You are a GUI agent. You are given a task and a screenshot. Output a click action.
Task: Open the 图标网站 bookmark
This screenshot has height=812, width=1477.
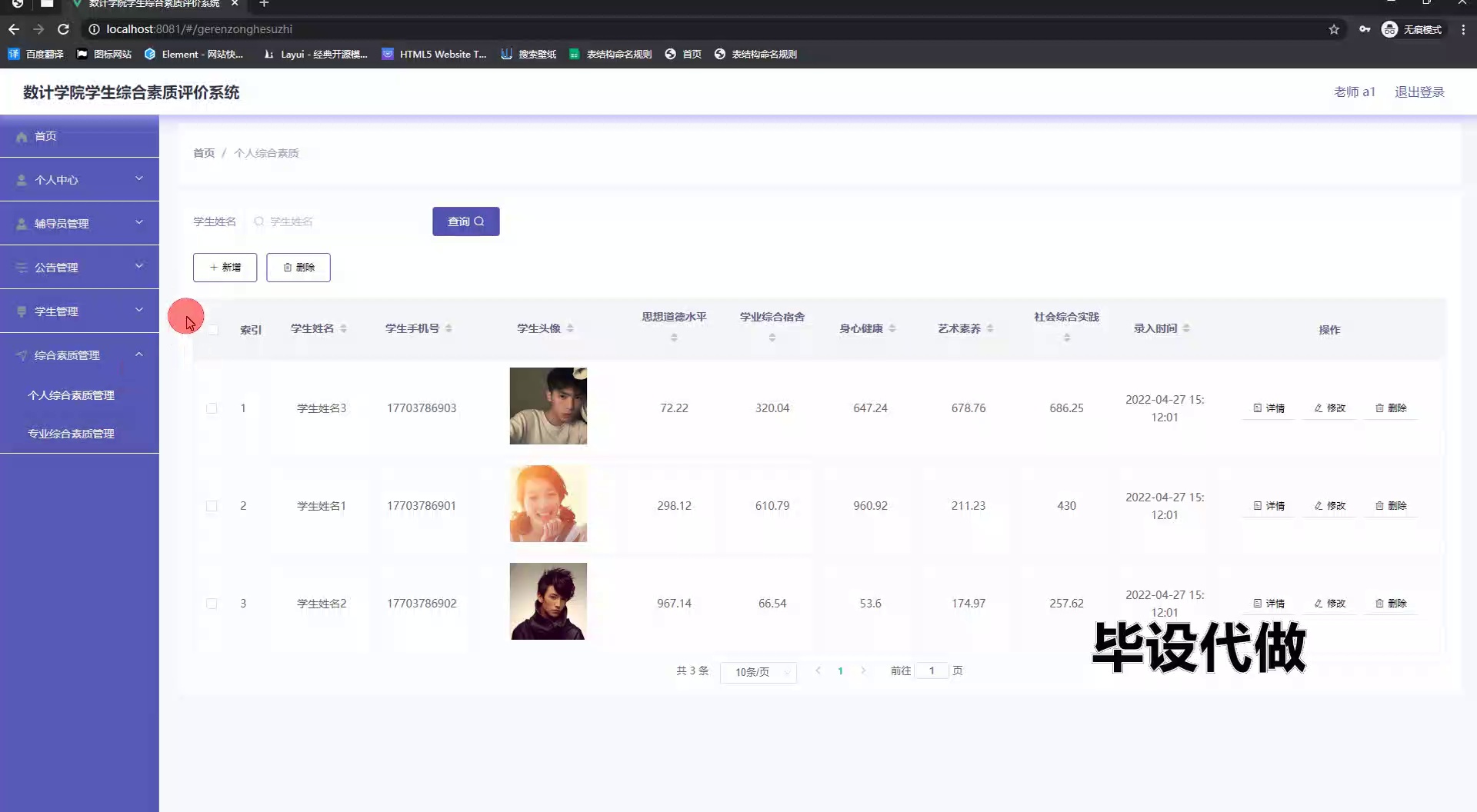105,54
